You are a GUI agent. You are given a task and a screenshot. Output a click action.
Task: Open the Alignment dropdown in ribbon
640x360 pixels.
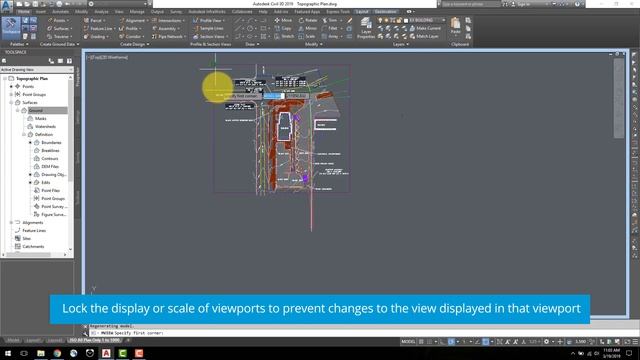[133, 20]
